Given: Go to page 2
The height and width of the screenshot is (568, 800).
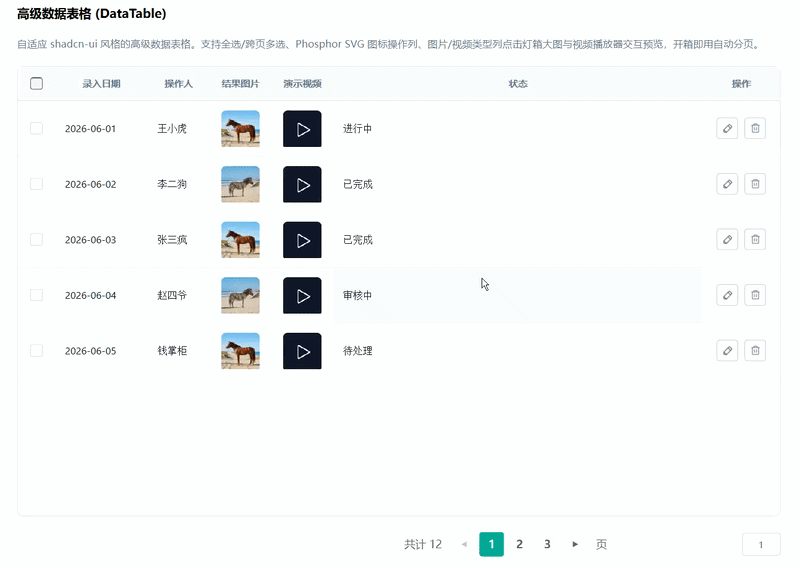Looking at the screenshot, I should [519, 544].
